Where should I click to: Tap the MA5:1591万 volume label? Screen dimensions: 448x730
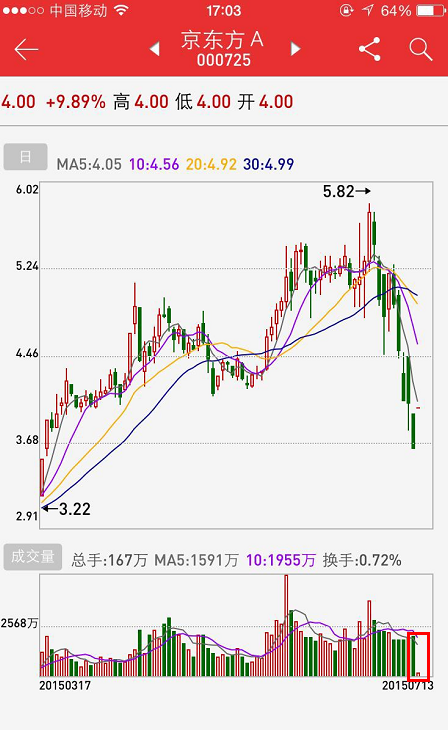[x=197, y=560]
